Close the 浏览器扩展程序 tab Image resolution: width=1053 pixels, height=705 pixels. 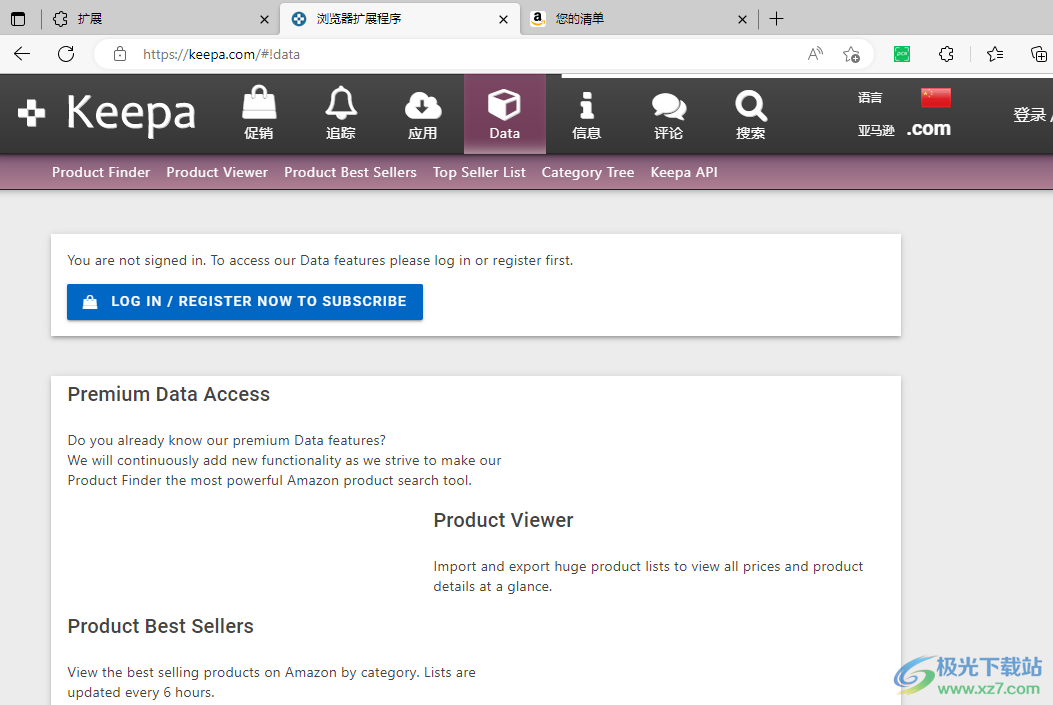click(x=504, y=19)
